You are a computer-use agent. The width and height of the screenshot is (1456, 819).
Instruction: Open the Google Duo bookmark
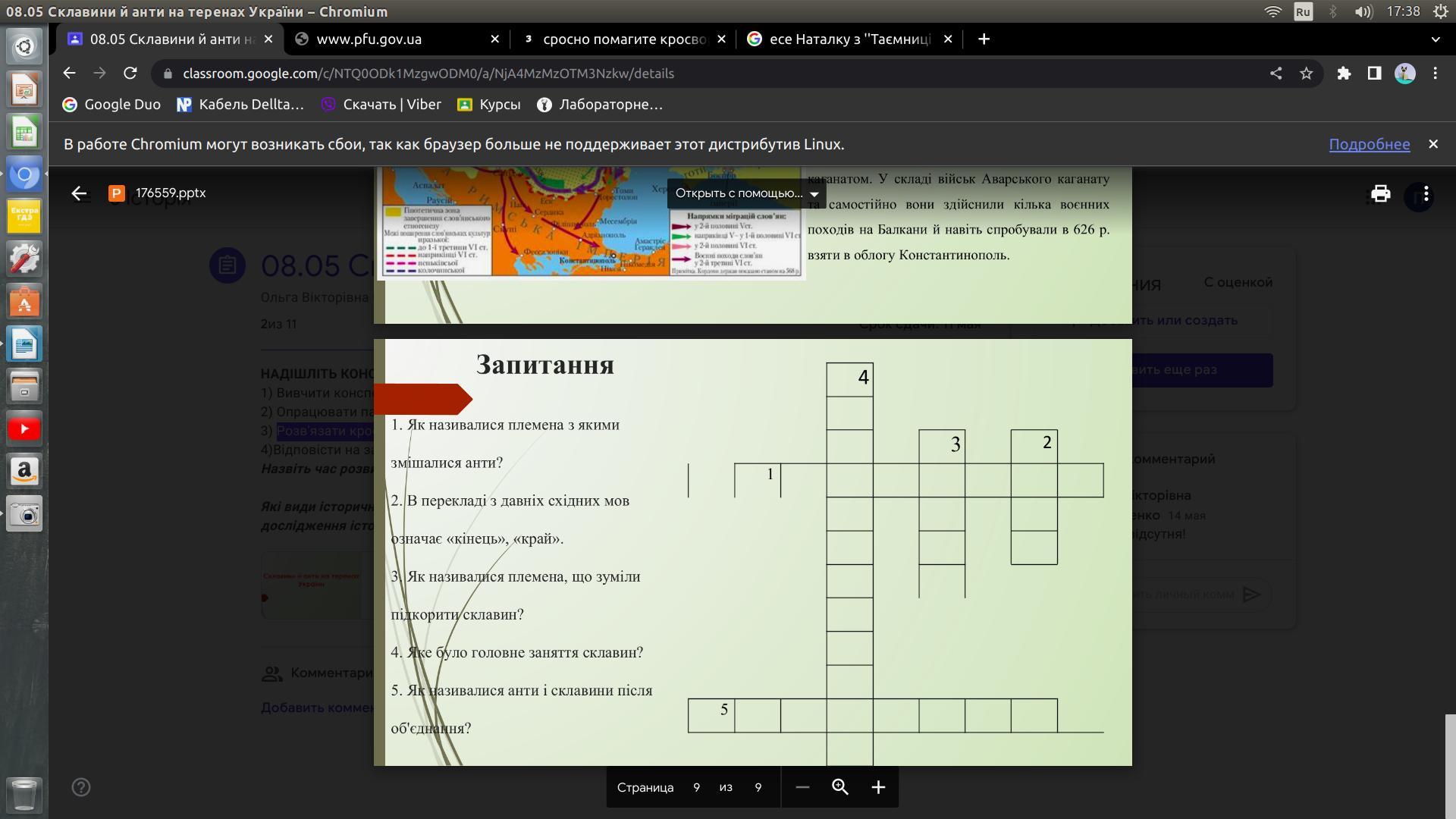(x=111, y=105)
